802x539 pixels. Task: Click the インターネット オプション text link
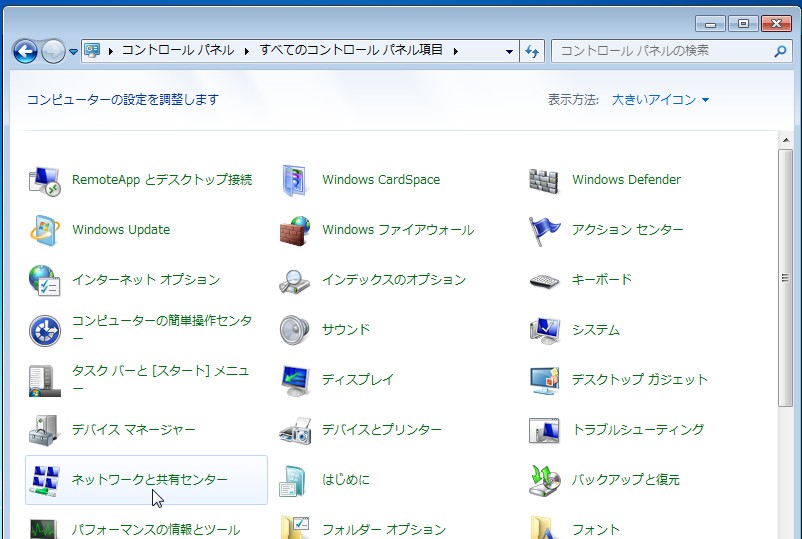[146, 279]
